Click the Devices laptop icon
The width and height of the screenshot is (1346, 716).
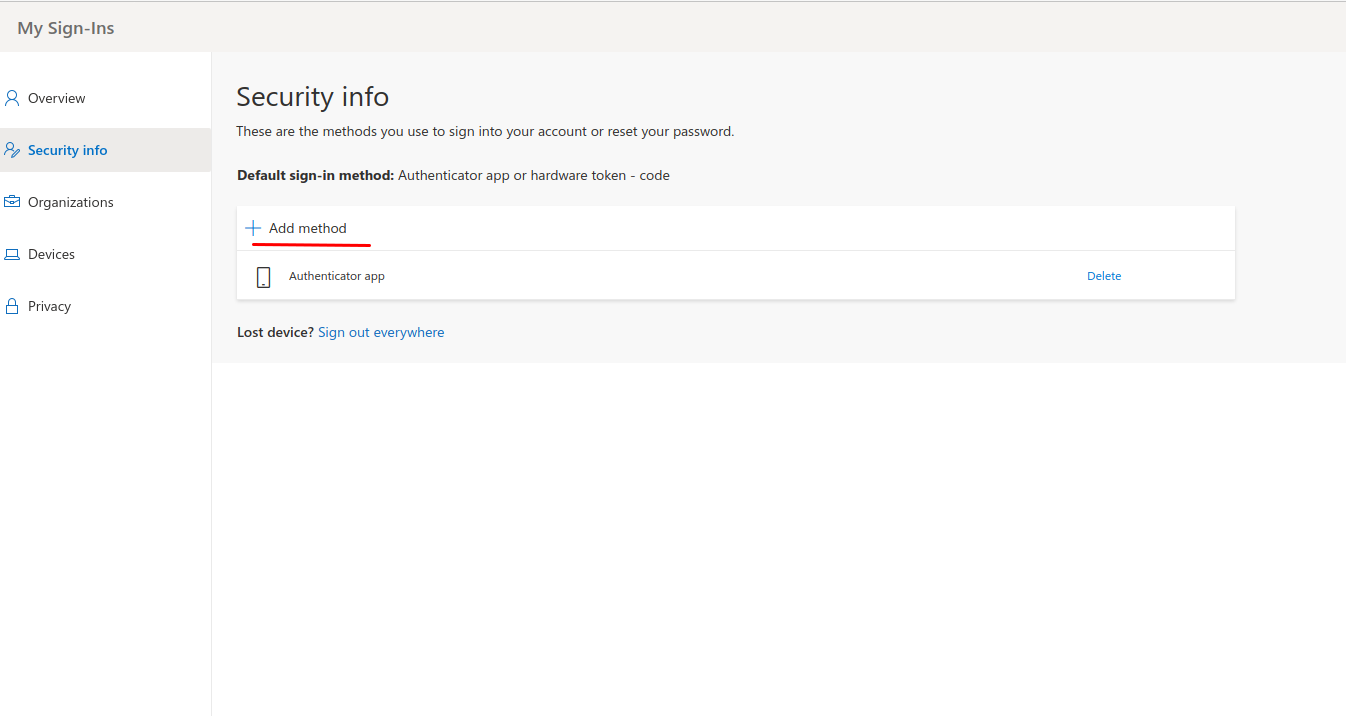(12, 254)
